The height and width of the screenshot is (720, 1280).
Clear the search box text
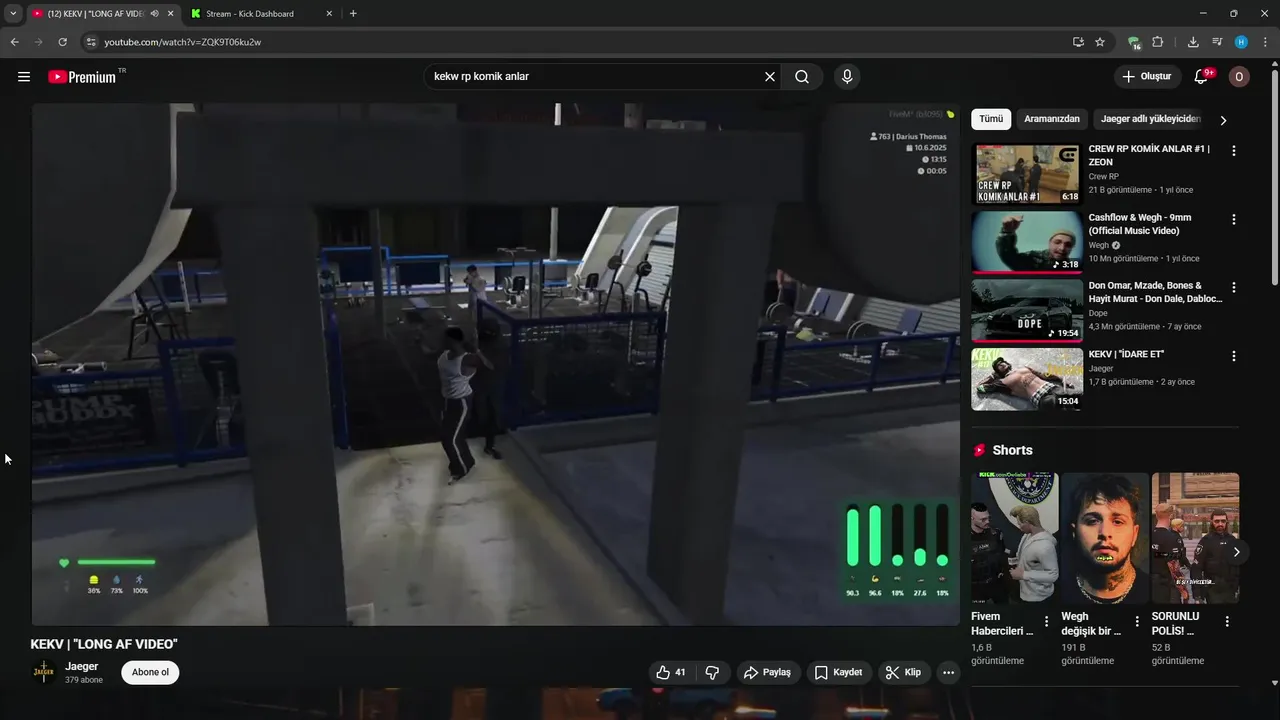770,77
